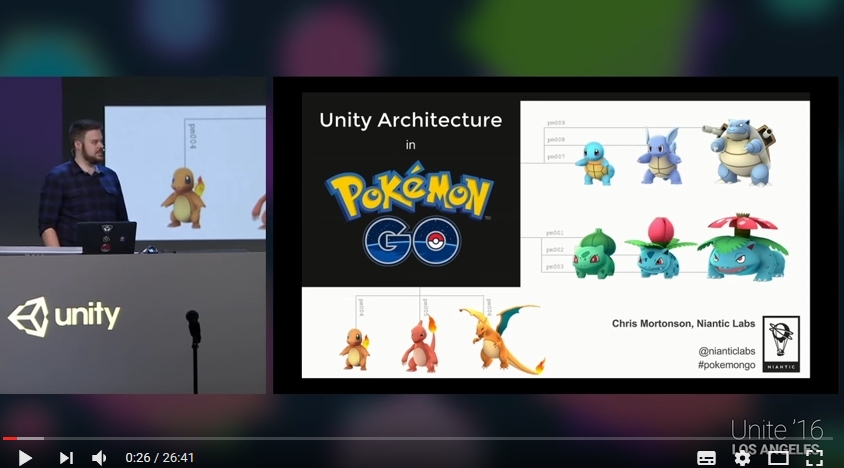844x468 pixels.
Task: Switch to theater mode
Action: pos(778,458)
